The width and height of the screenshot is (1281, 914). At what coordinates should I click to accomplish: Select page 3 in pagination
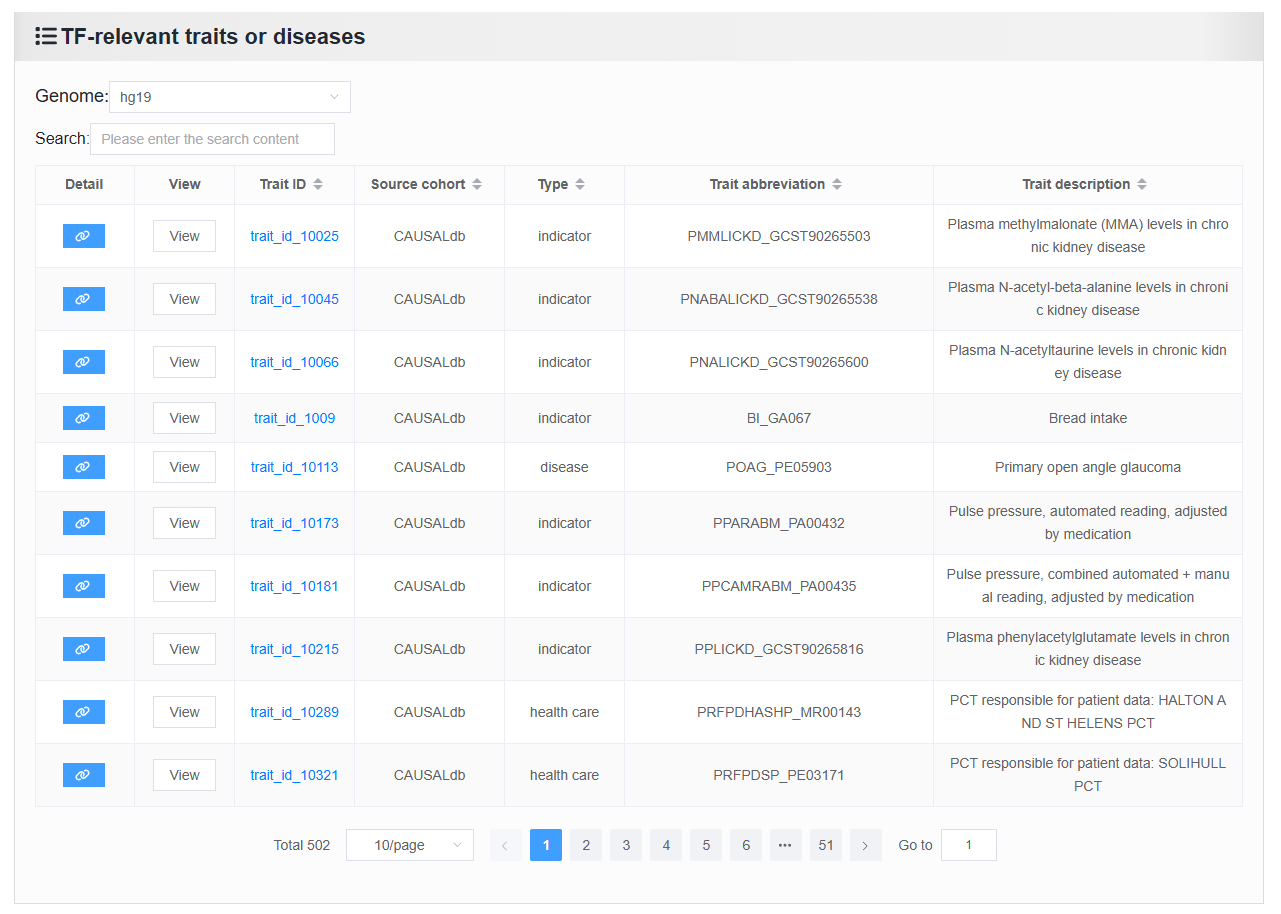point(626,845)
